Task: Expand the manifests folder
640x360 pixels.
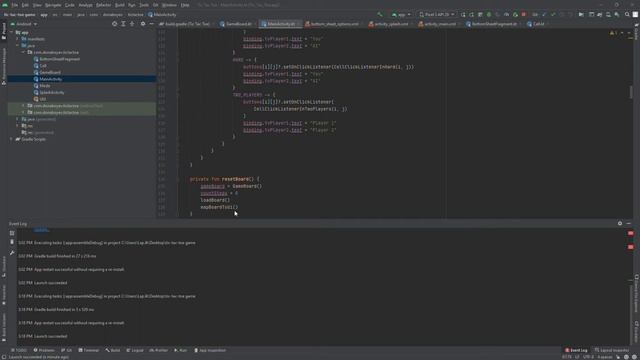Action: coord(18,39)
